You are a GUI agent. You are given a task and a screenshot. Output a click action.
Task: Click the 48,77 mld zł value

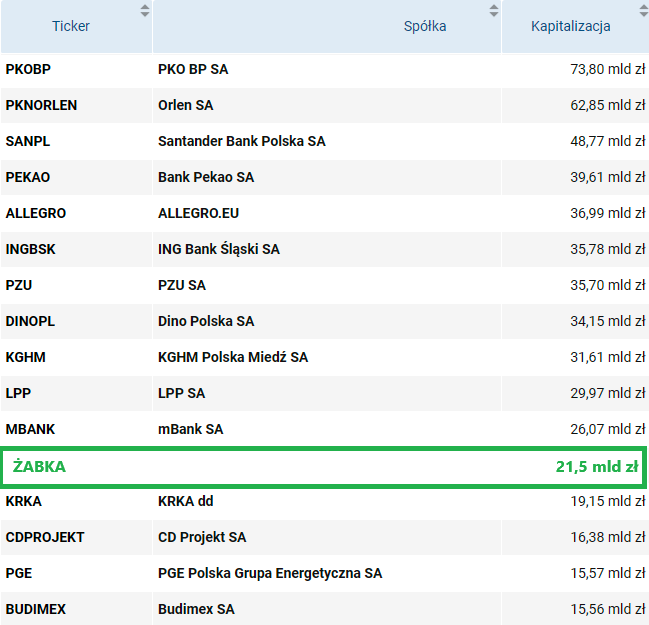pos(608,141)
